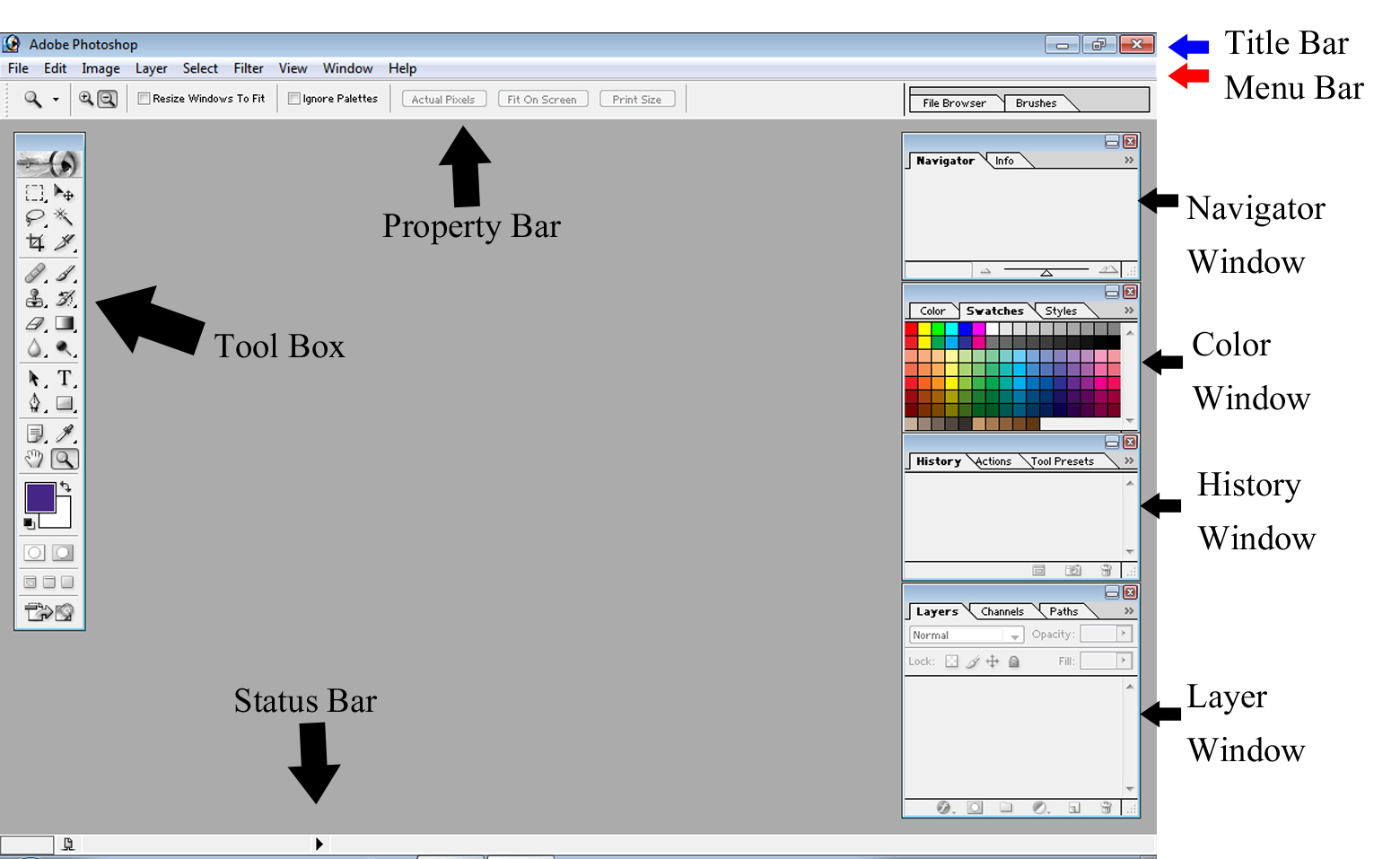Check the Ignore Palettes option

point(294,98)
